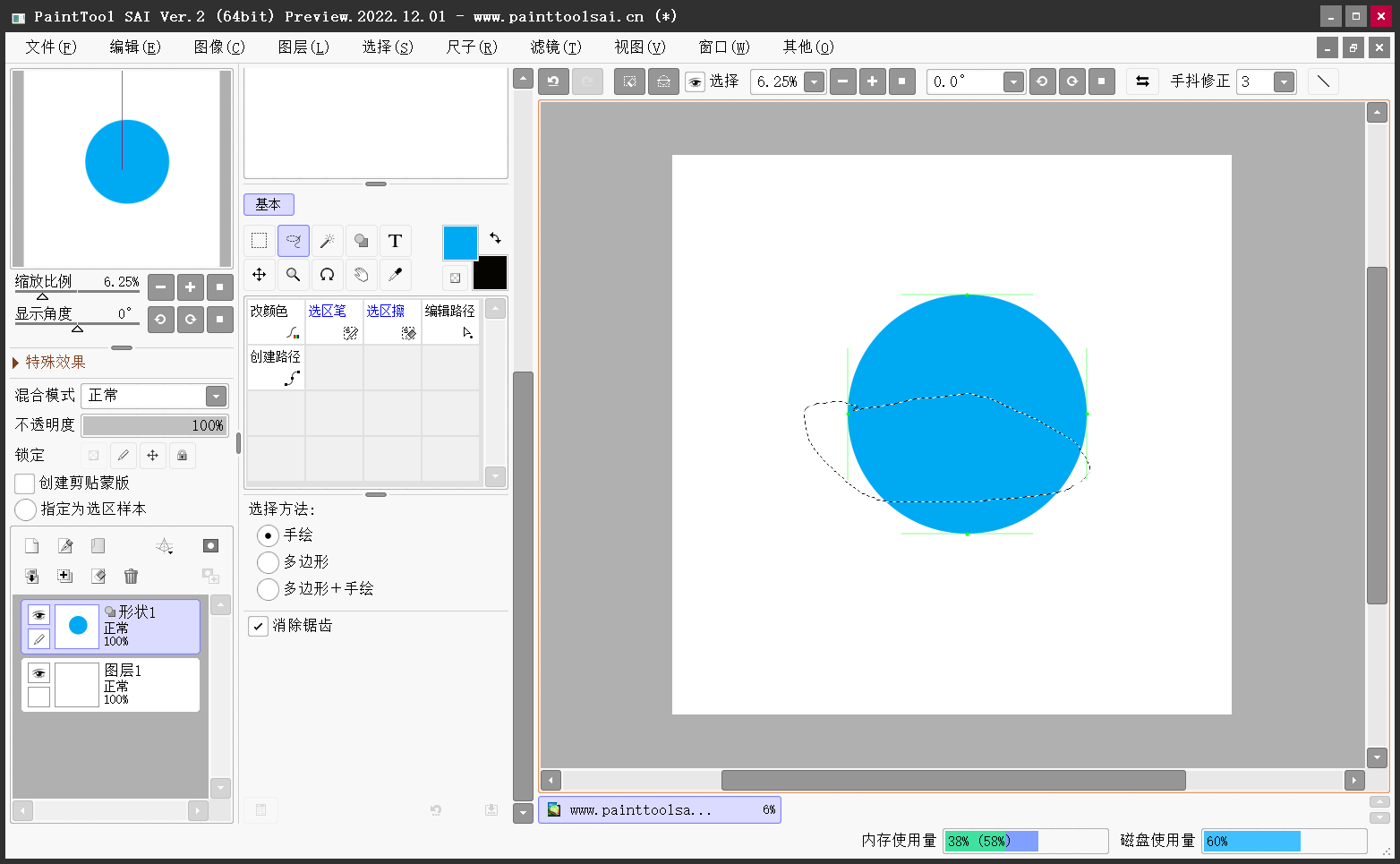1400x864 pixels.
Task: Toggle selection visibility eye next to 选择
Action: pos(695,82)
